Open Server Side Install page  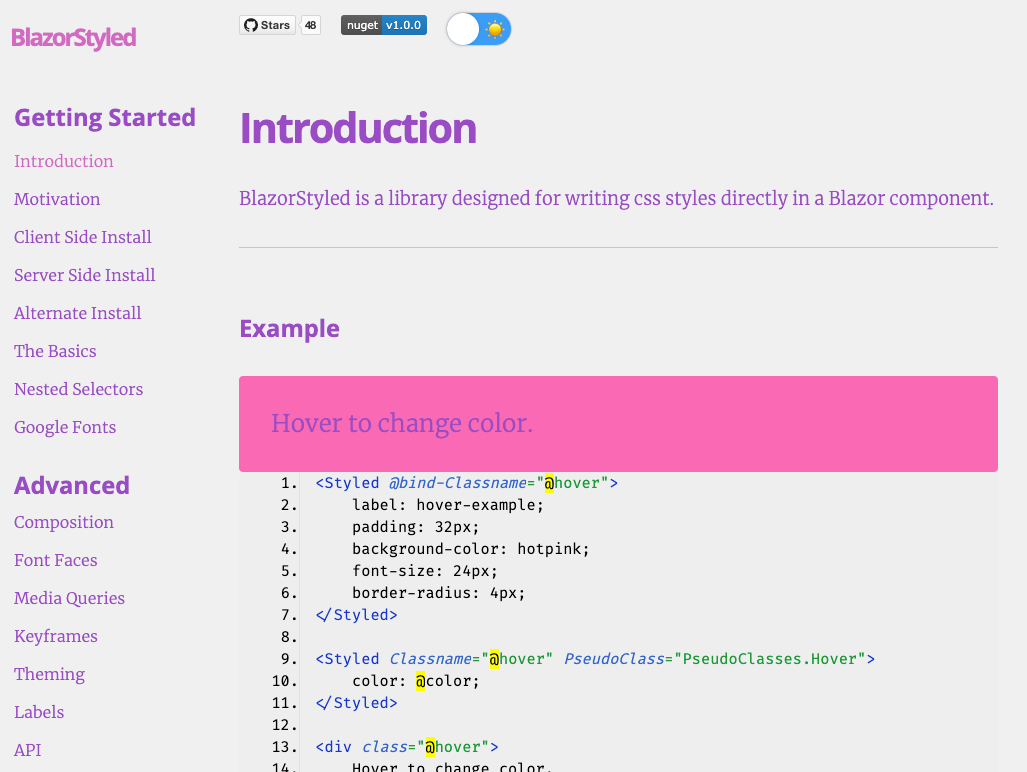(x=84, y=275)
